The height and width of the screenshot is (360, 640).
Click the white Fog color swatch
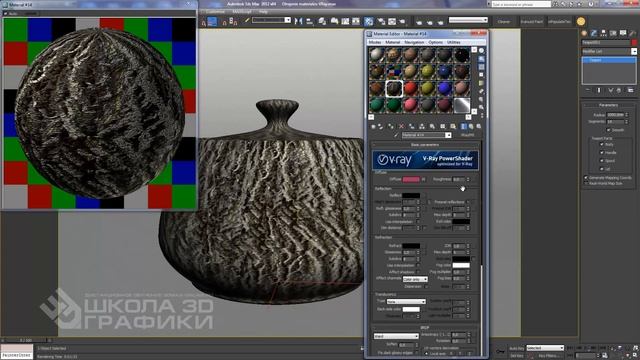(461, 265)
